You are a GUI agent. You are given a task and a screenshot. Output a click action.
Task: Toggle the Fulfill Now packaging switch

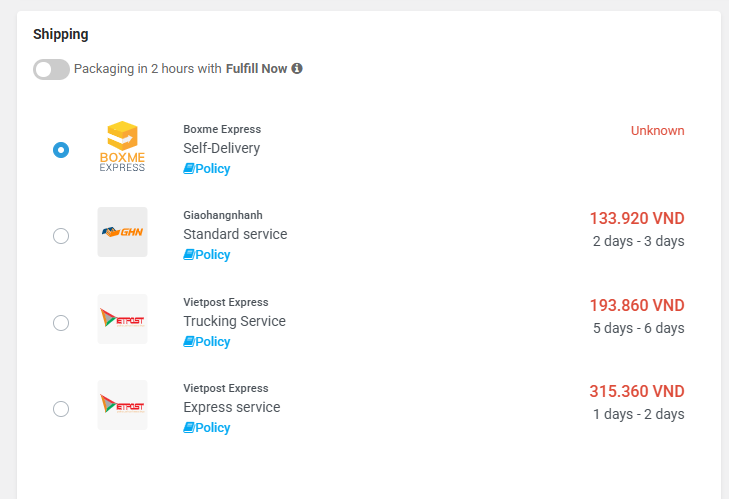[51, 69]
